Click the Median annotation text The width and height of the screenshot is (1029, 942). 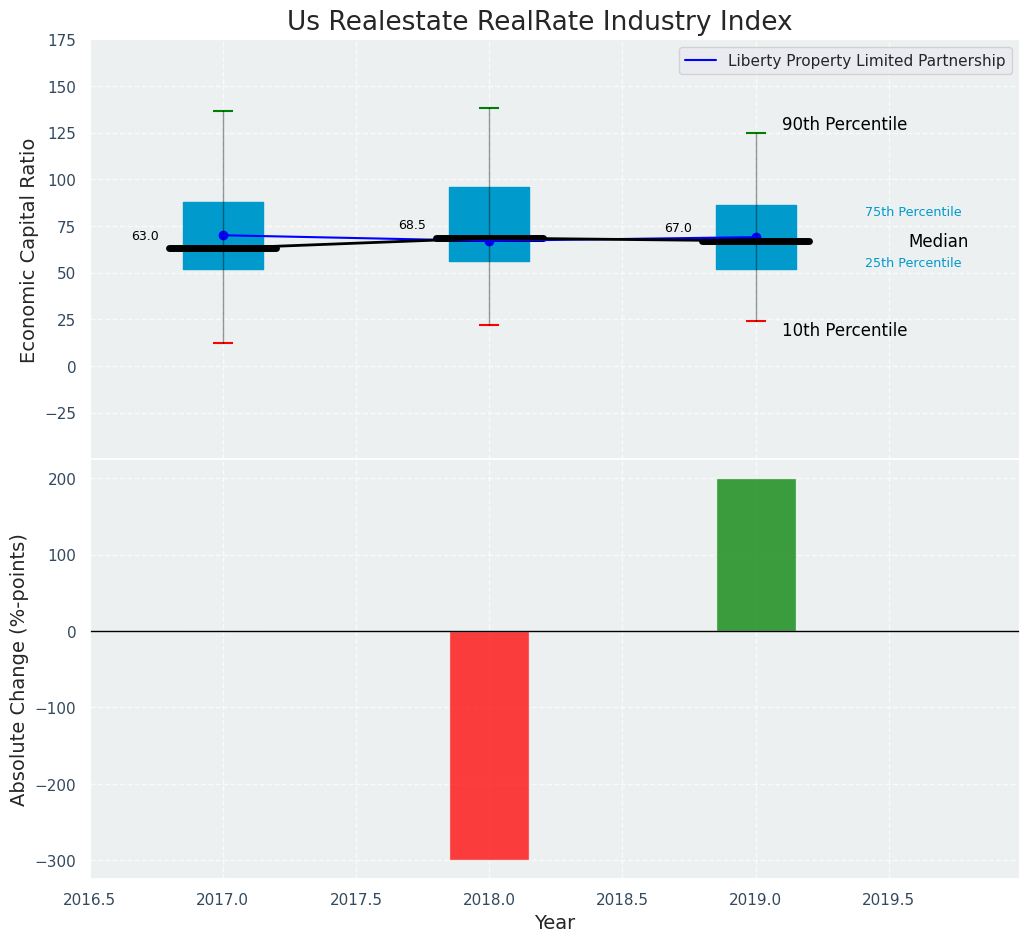[938, 242]
